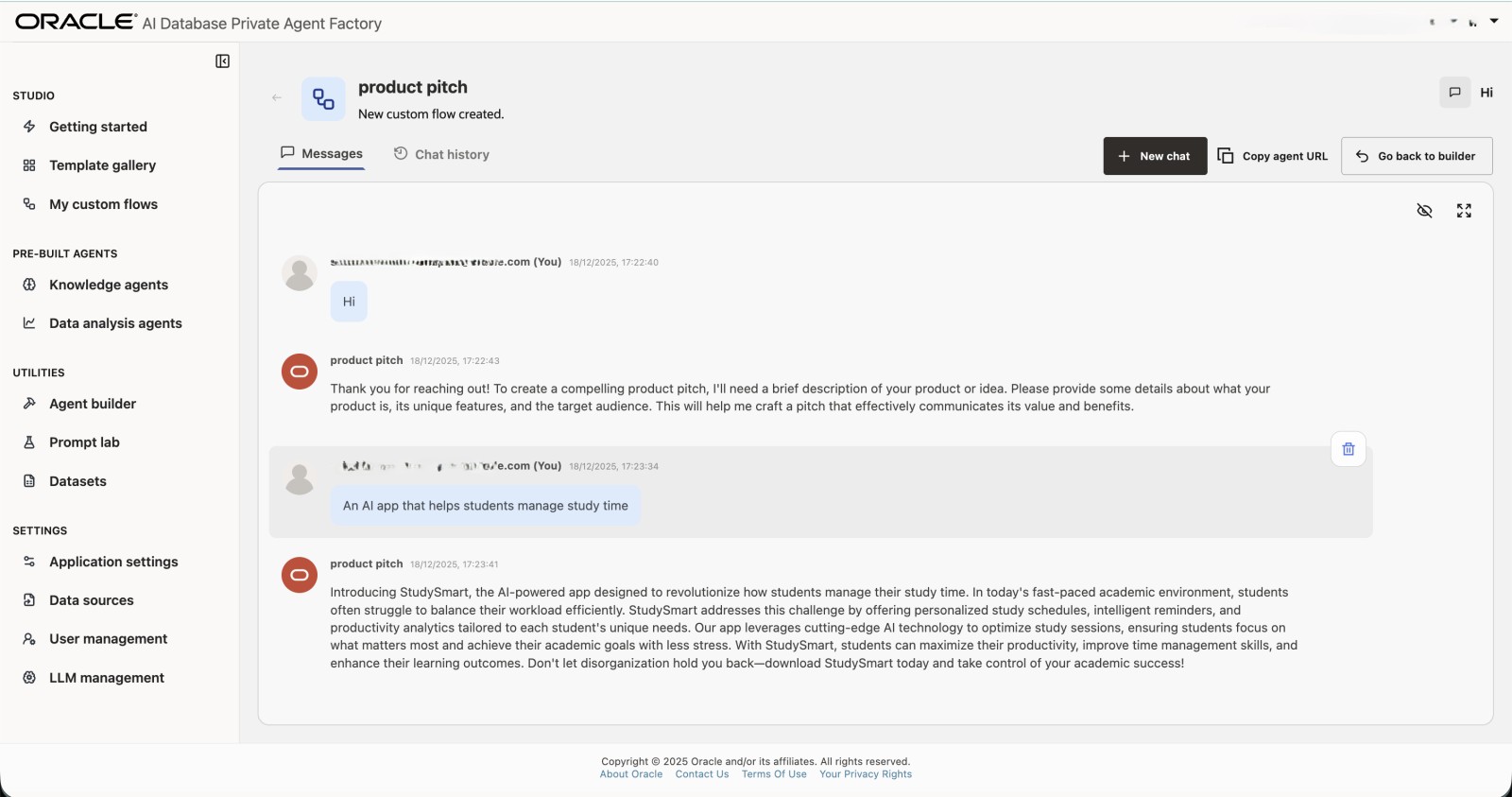
Task: Open Your Privacy Rights link
Action: tap(866, 774)
